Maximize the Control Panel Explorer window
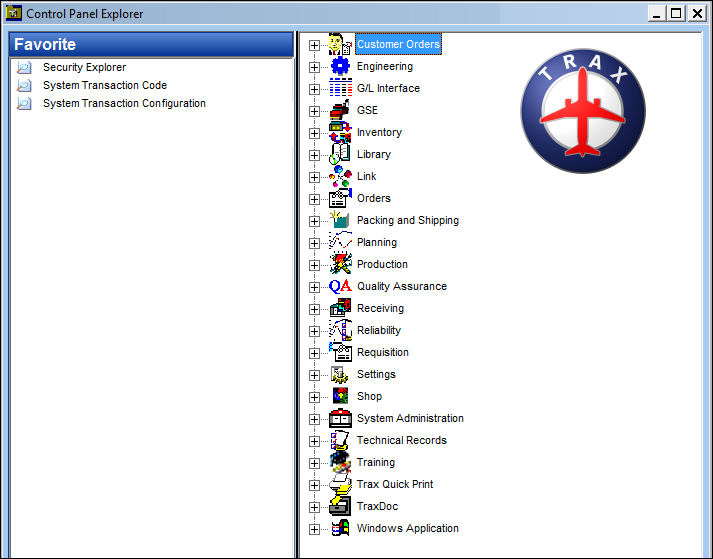 tap(676, 13)
